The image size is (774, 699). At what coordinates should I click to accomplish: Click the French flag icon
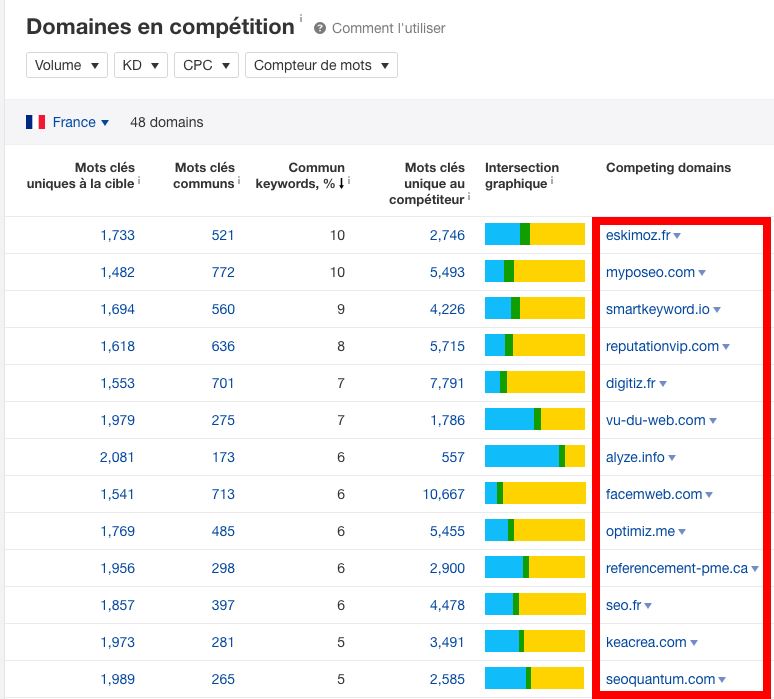pyautogui.click(x=36, y=122)
